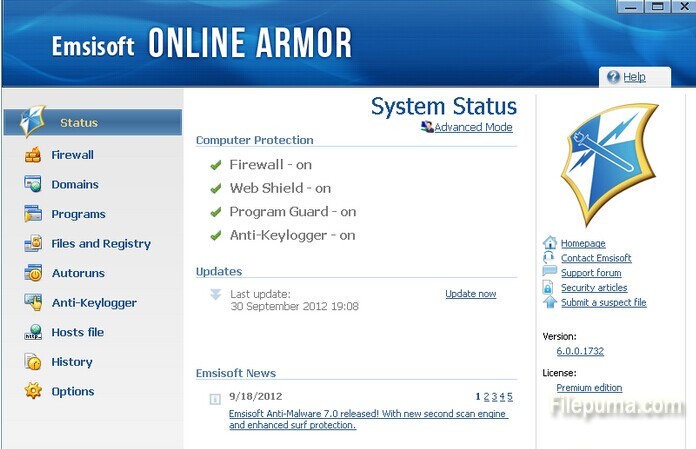The height and width of the screenshot is (449, 696).
Task: Select the Domains icon in sidebar
Action: point(33,184)
